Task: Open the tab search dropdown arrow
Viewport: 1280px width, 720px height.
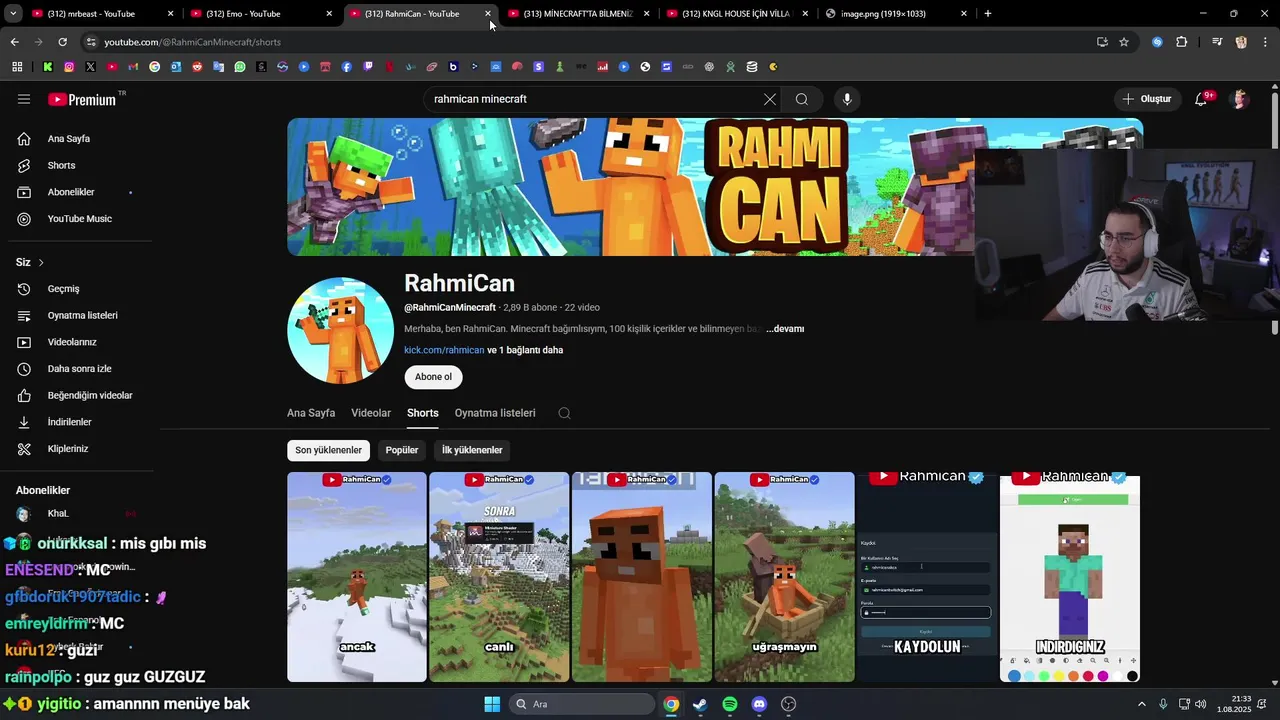Action: point(13,14)
